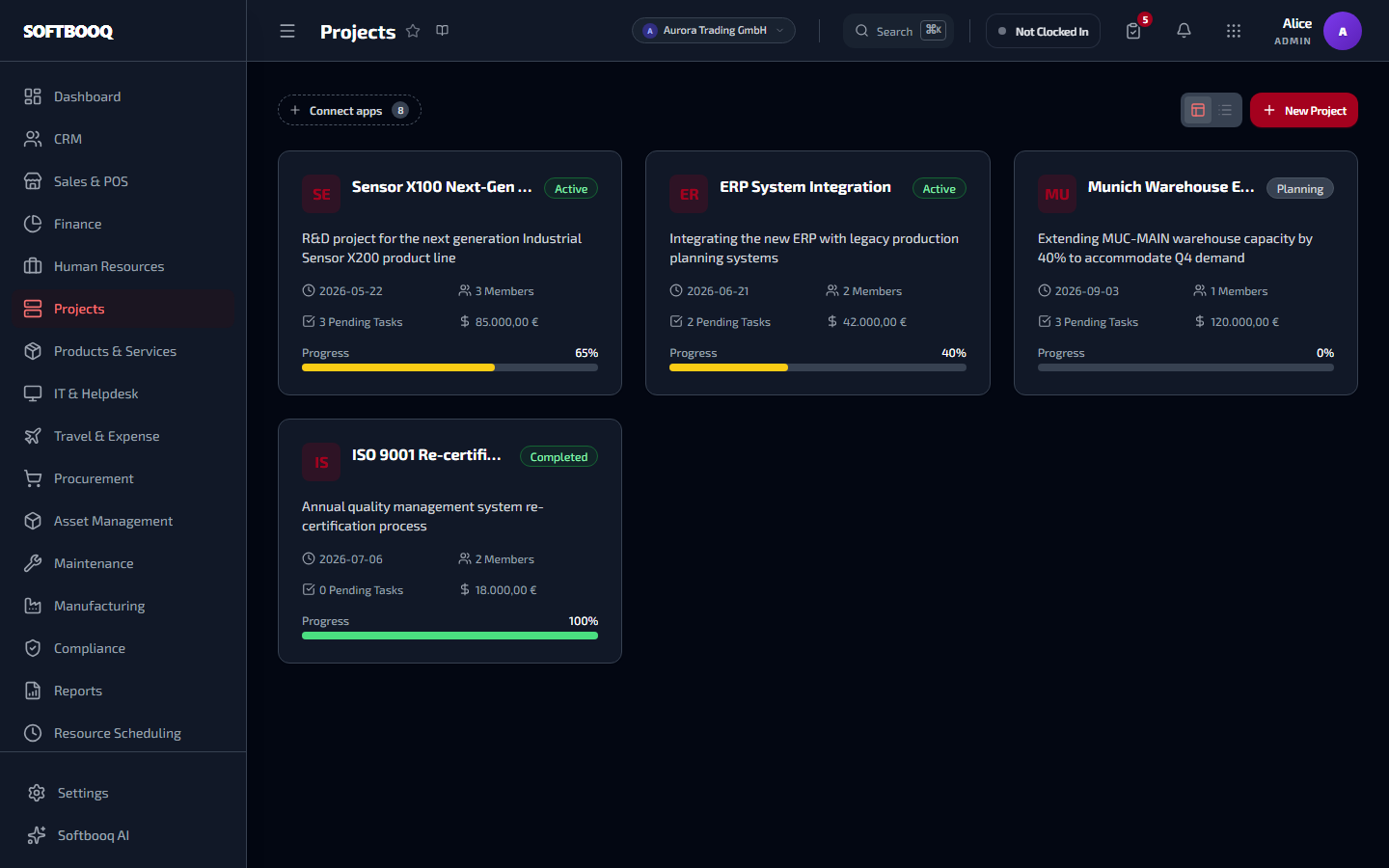The image size is (1389, 868).
Task: Open Procurement module
Action: tap(123, 478)
